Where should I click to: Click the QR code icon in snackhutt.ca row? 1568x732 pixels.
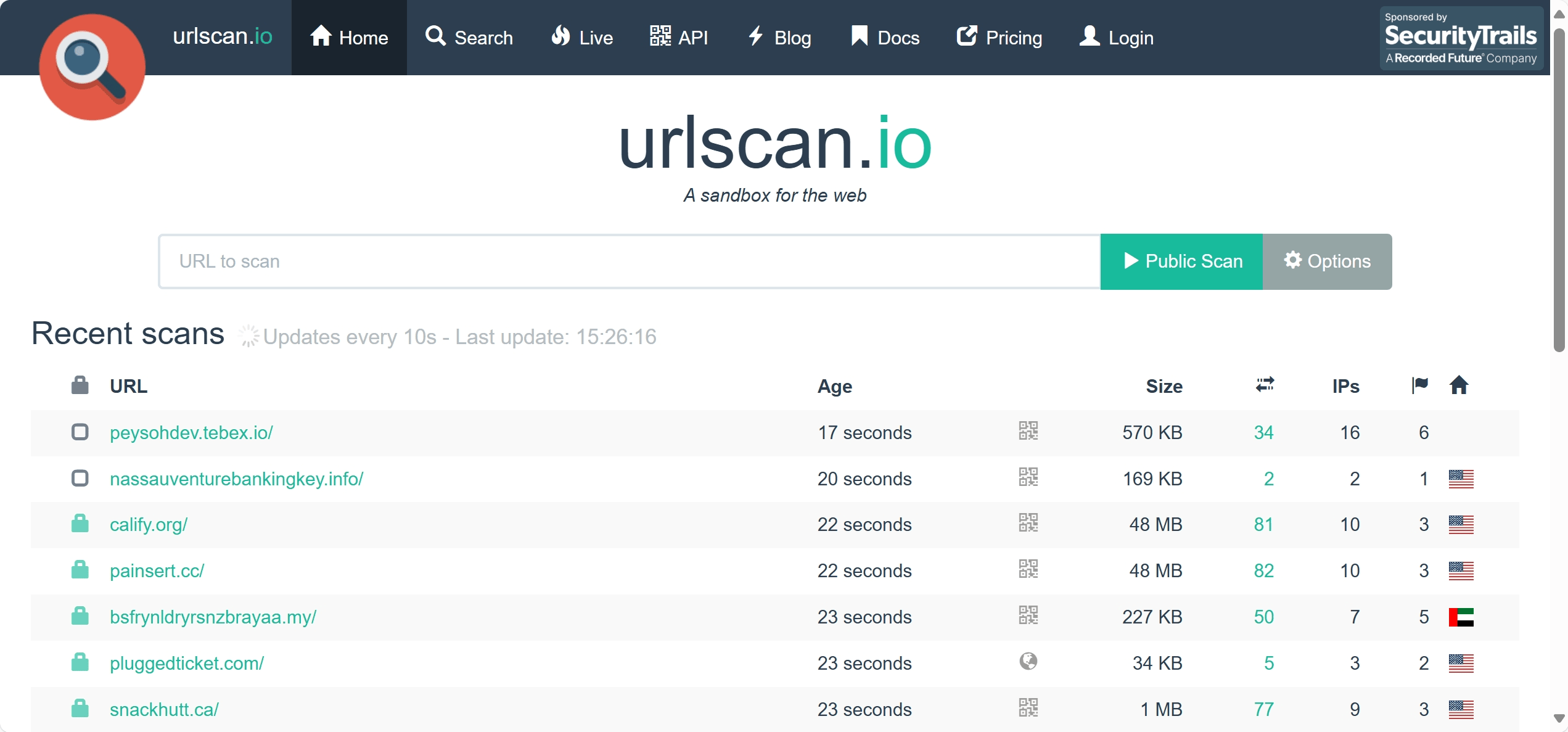click(1028, 707)
